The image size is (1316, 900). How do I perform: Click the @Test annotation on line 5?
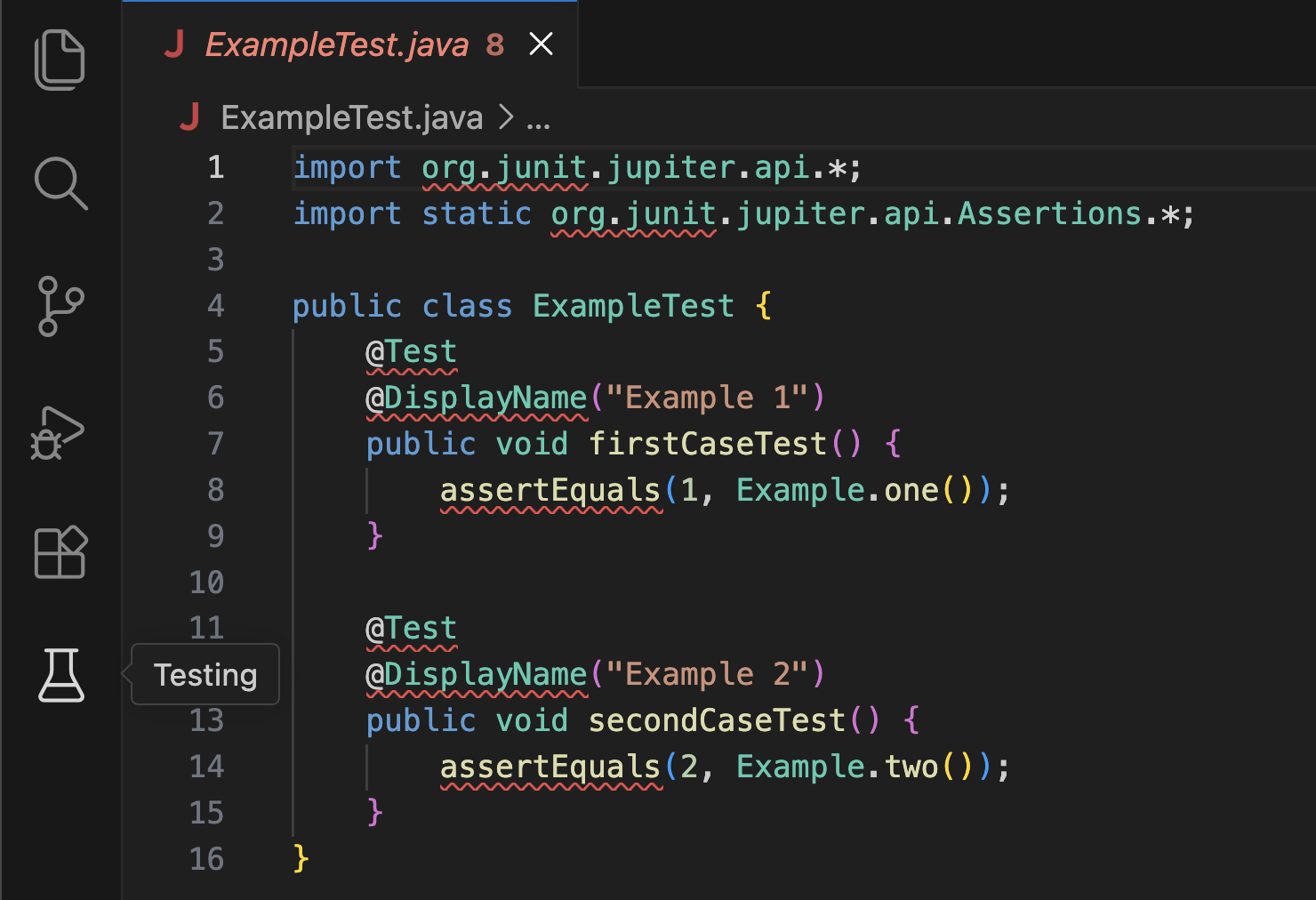click(x=411, y=352)
